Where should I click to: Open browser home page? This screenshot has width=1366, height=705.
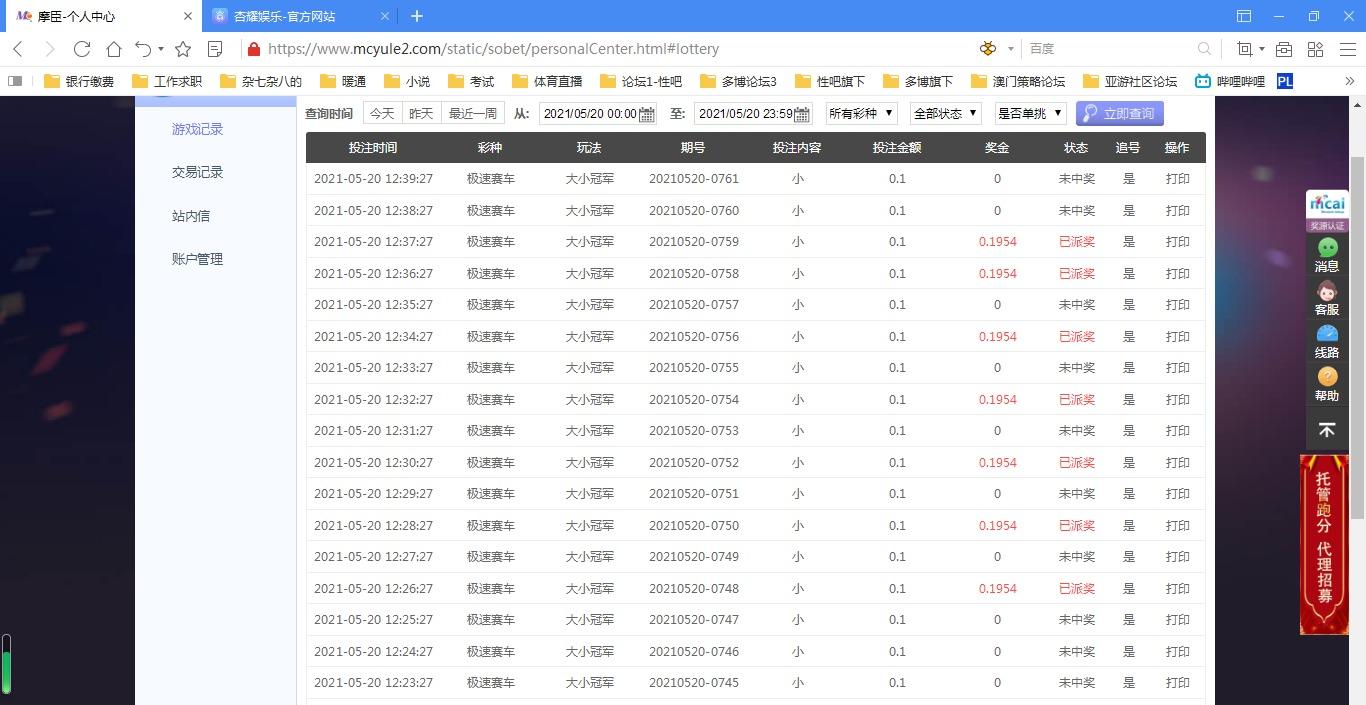[x=114, y=49]
